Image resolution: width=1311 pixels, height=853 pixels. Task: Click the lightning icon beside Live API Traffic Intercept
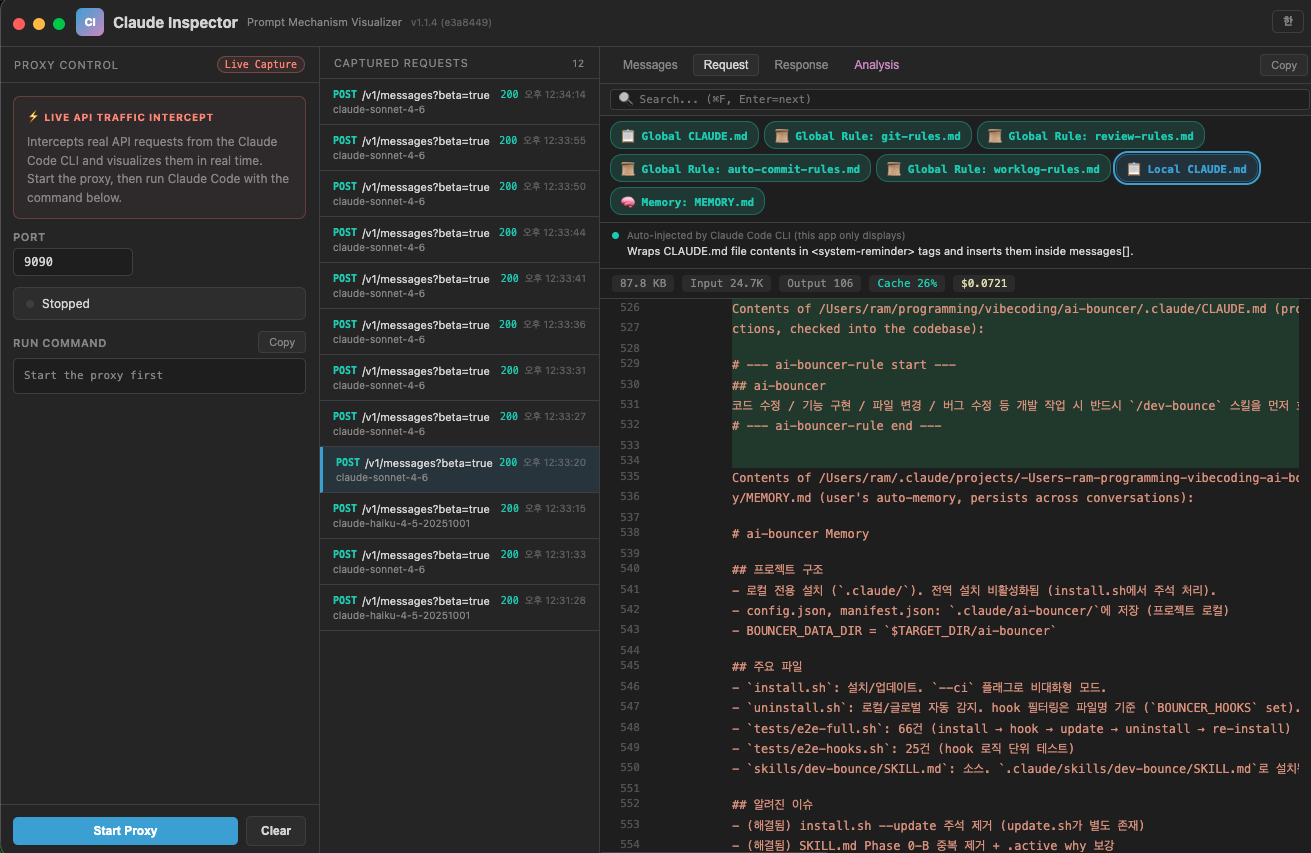[33, 117]
